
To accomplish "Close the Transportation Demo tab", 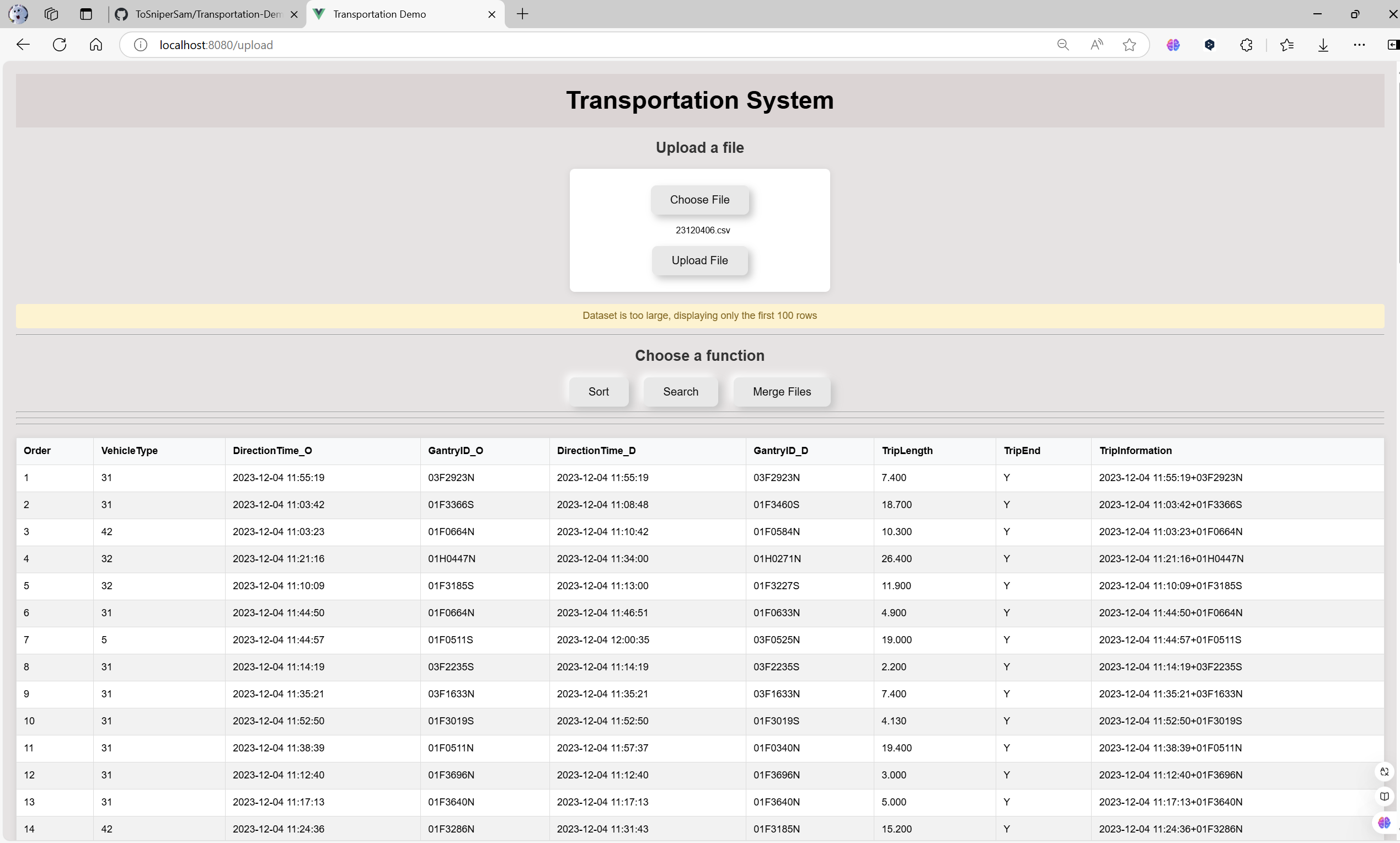I will click(492, 14).
